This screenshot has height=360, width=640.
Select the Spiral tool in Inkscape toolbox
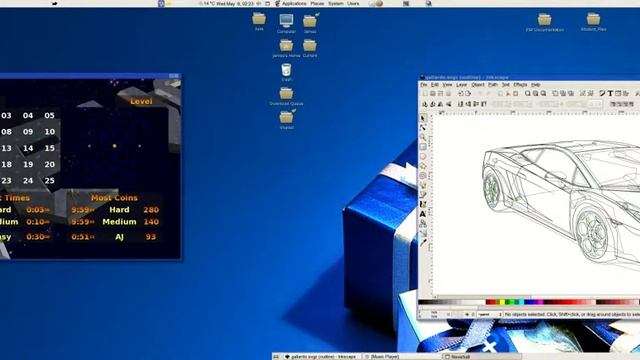423,176
